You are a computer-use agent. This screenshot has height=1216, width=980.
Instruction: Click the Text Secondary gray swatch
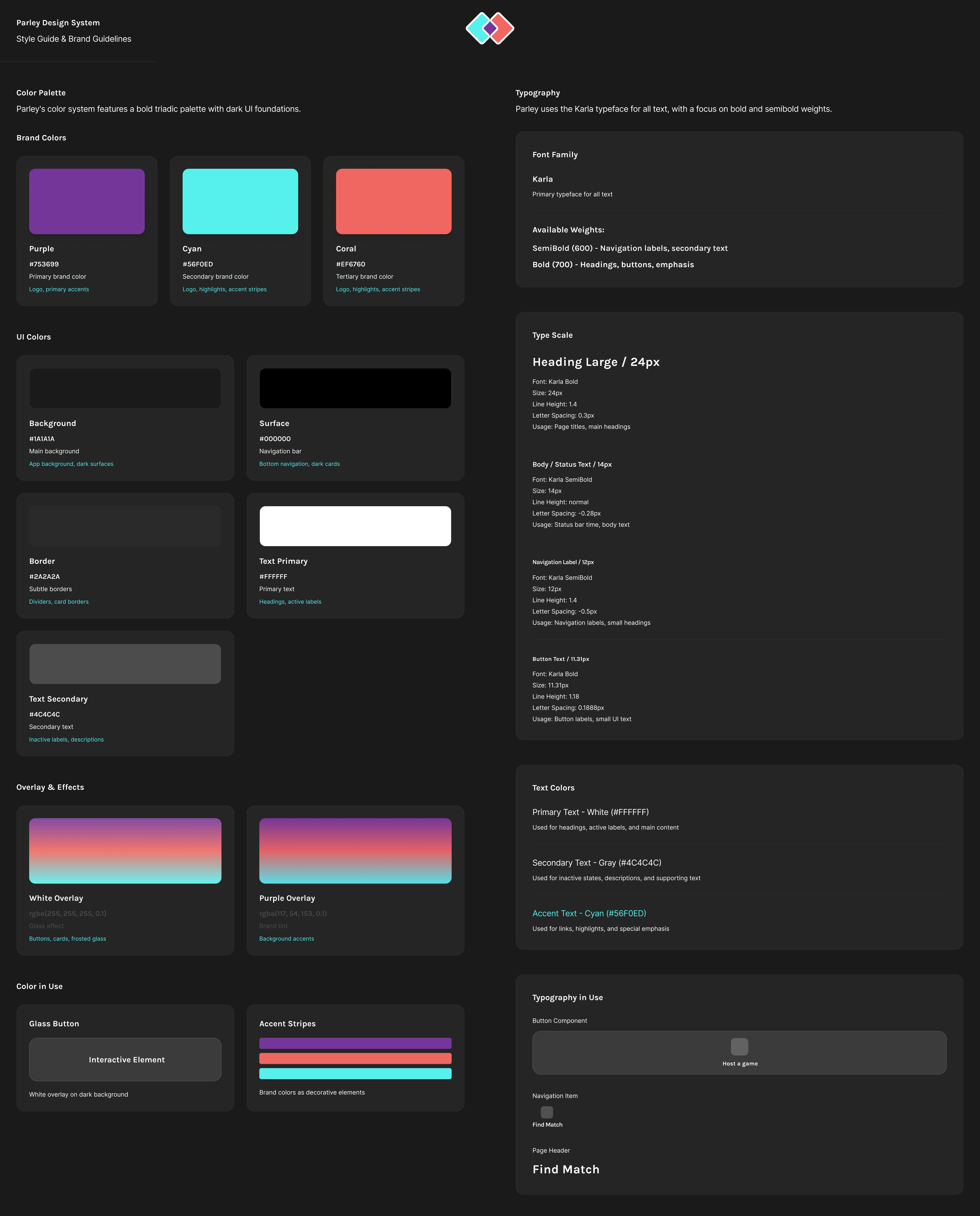tap(125, 663)
